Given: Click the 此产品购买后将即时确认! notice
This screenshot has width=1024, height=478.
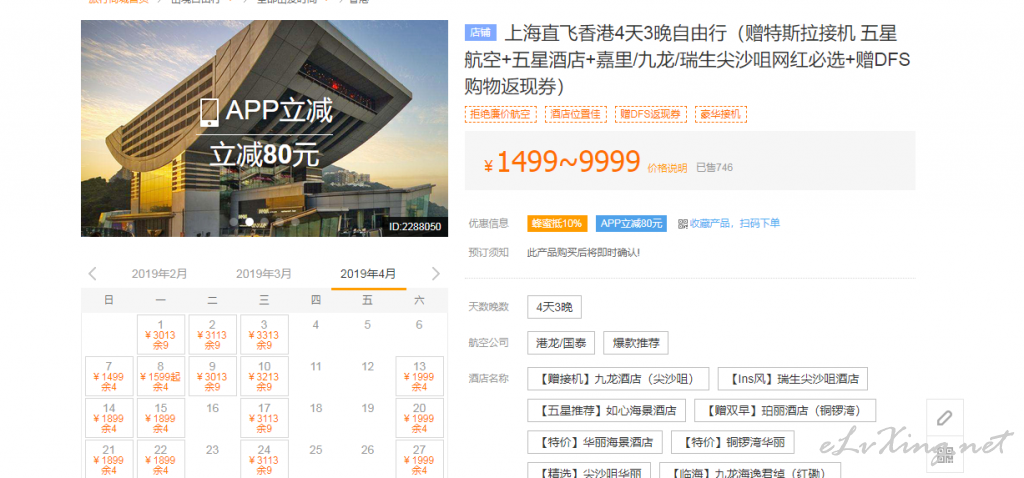Looking at the screenshot, I should [584, 253].
